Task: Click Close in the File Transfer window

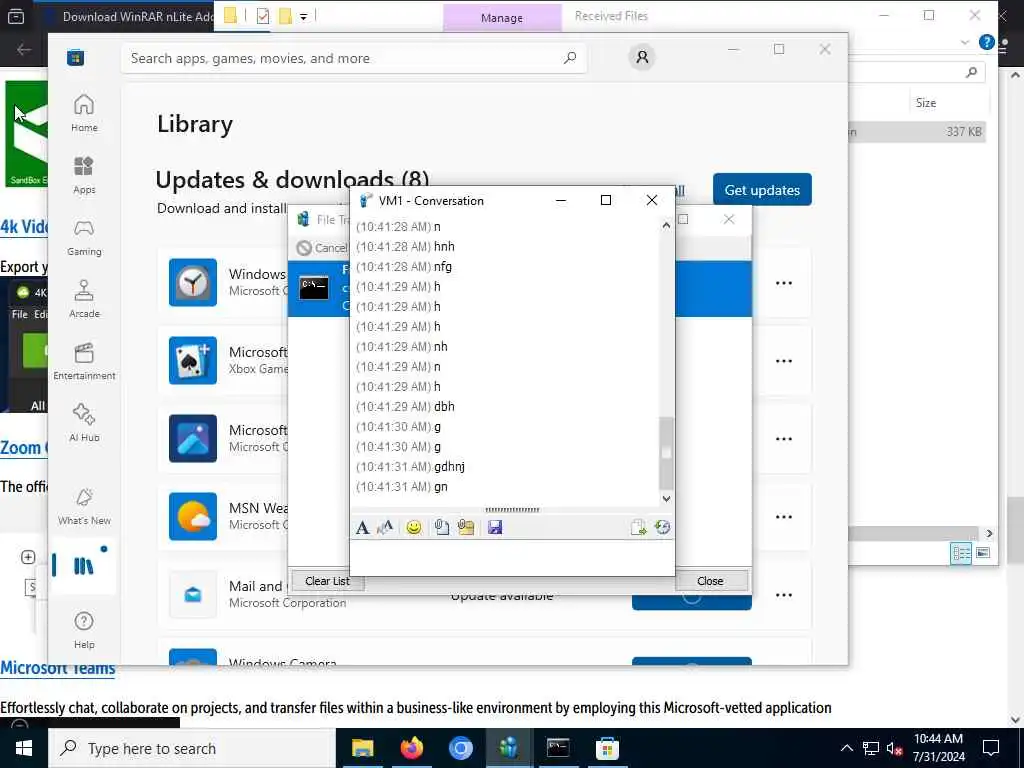Action: 710,581
